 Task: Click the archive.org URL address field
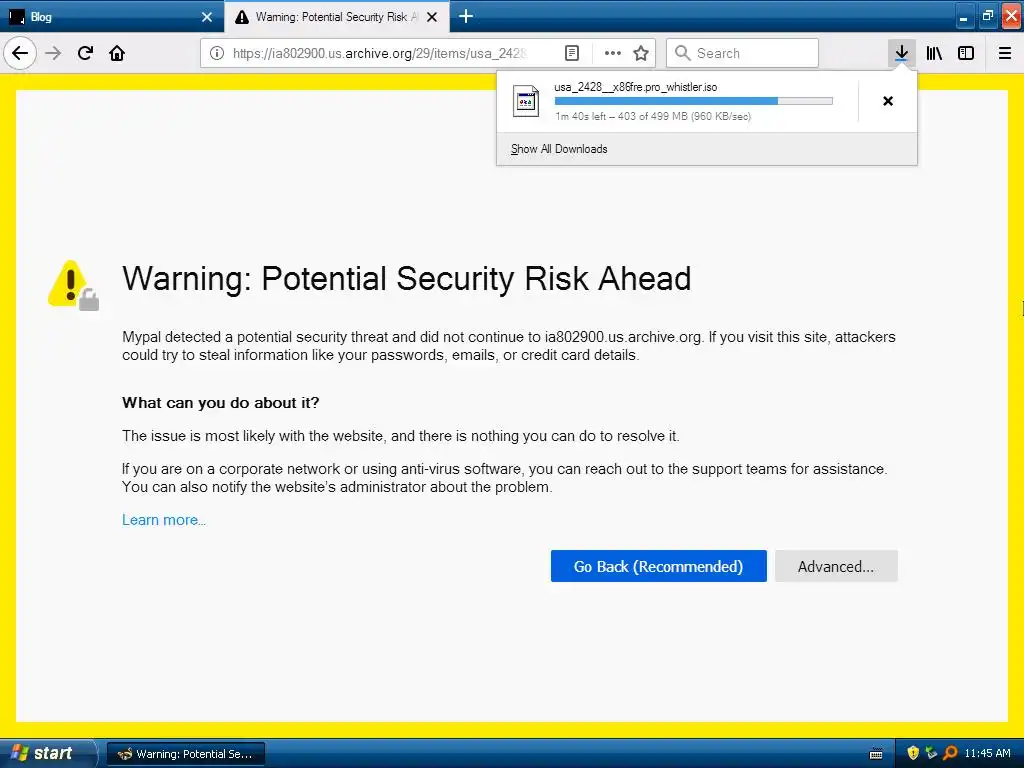click(379, 53)
